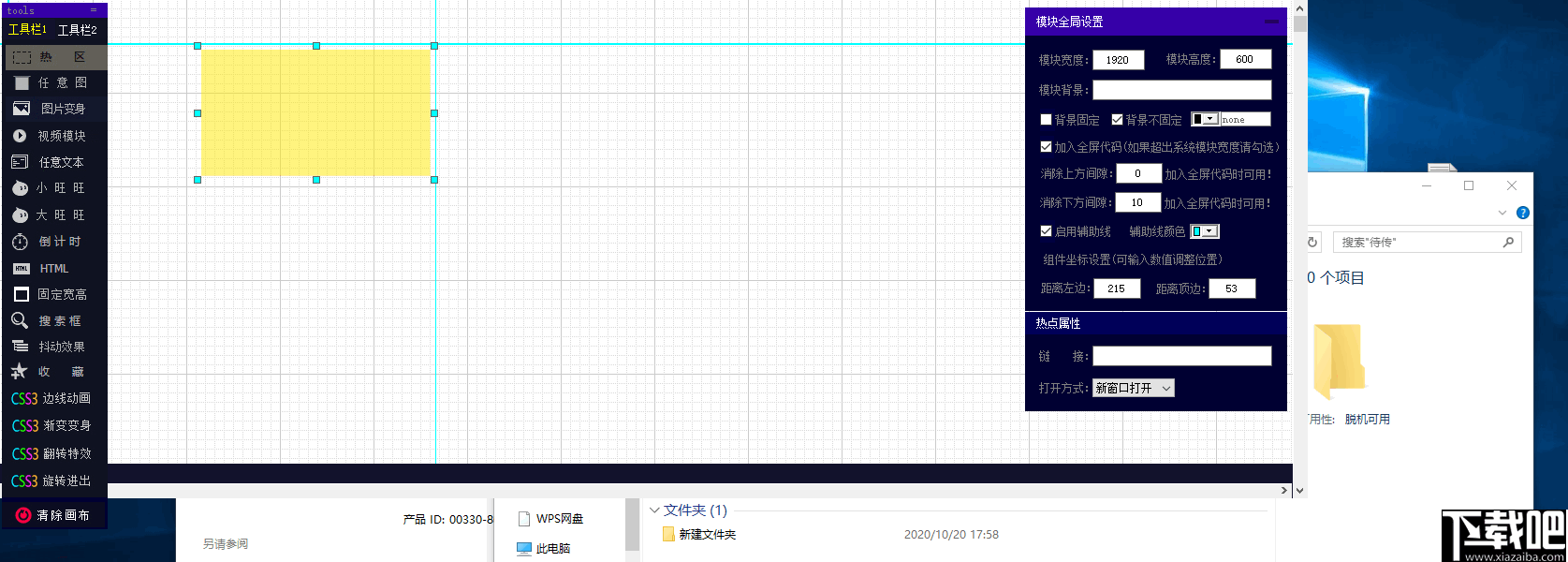Click the 消除上方间隙 input field
Image resolution: width=1568 pixels, height=562 pixels.
(1138, 173)
